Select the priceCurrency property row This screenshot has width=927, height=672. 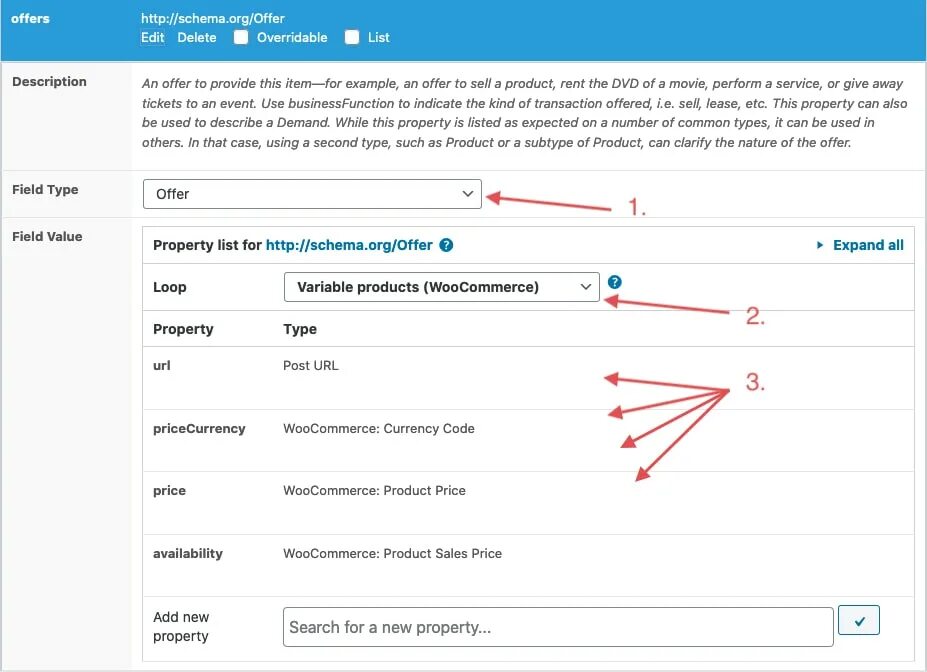tap(199, 429)
